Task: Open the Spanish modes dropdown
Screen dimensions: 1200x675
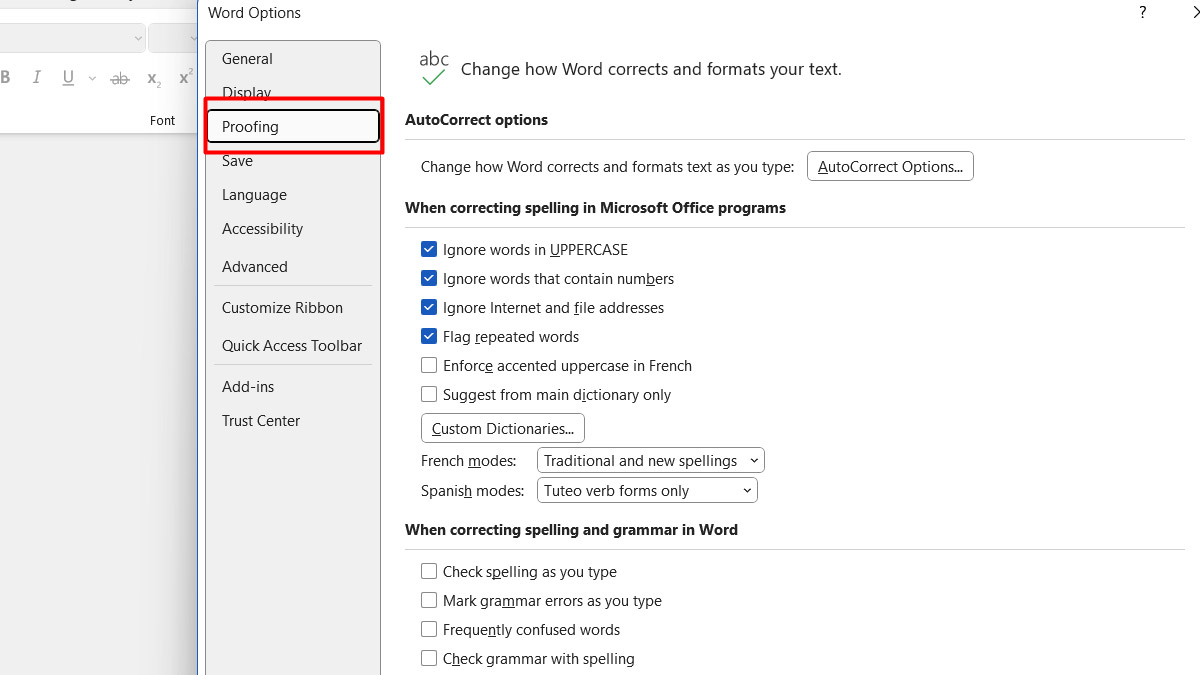Action: [x=647, y=491]
